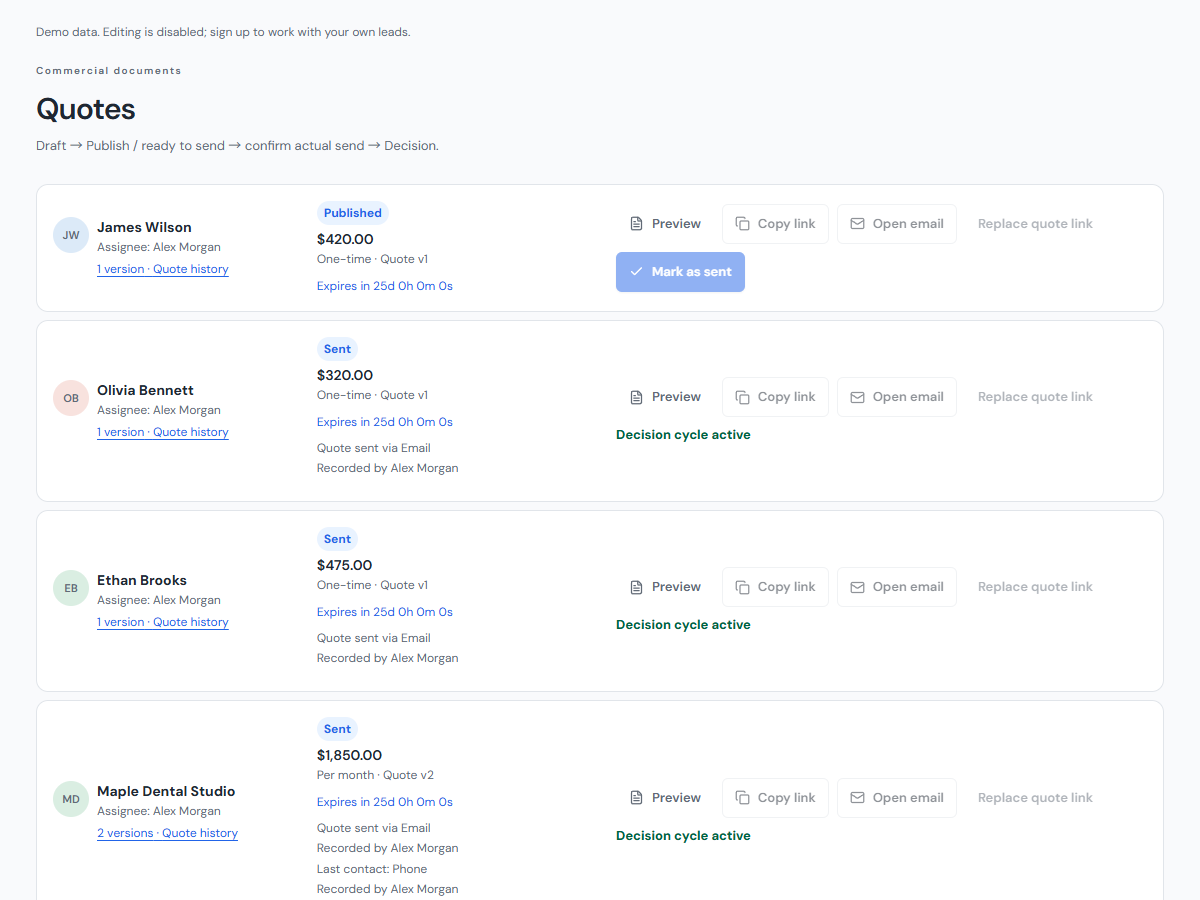Click Maple Dental Studio's 'Decision cycle active' label
Screen dimensions: 1200x900
(x=683, y=836)
